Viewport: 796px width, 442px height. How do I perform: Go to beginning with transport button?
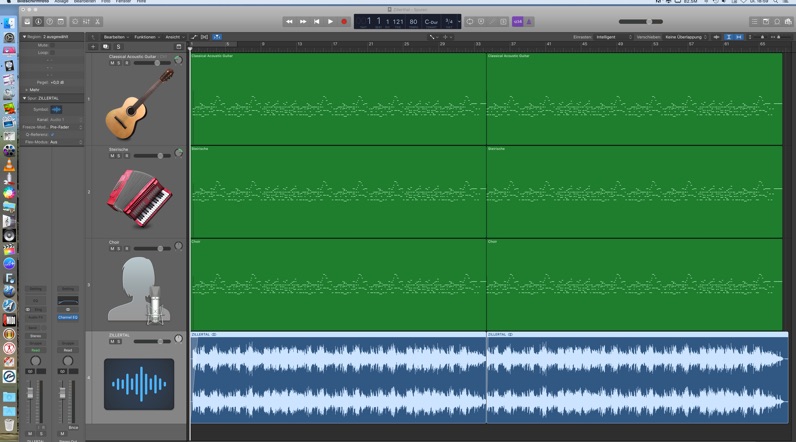tap(316, 22)
